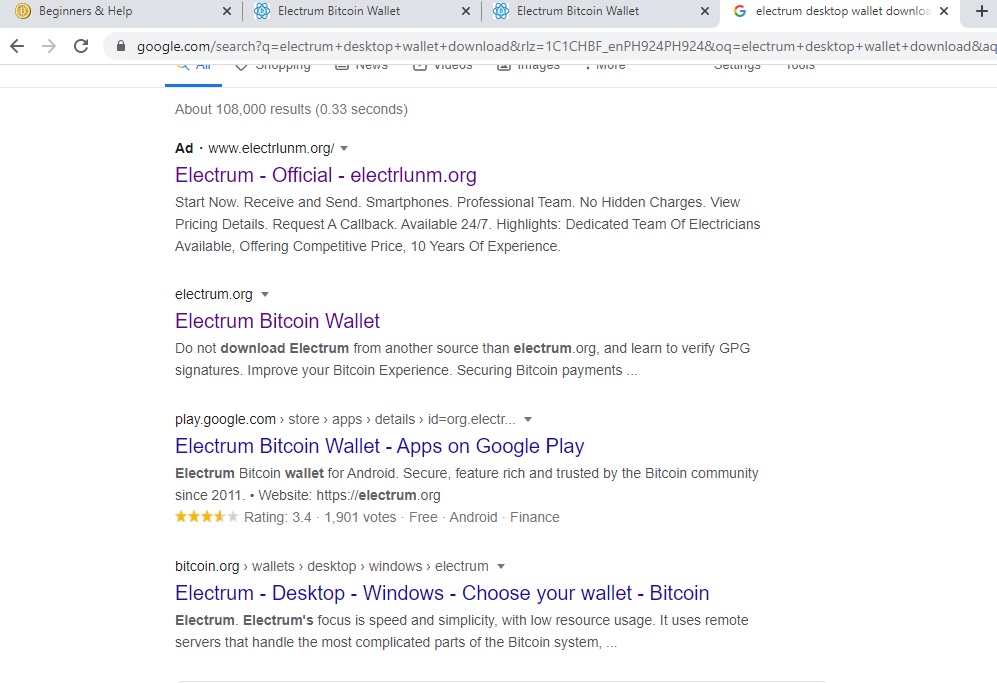Open the dropdown beside bitcoin.org breadcrumb
Viewport: 997px width, 683px height.
pyautogui.click(x=500, y=567)
